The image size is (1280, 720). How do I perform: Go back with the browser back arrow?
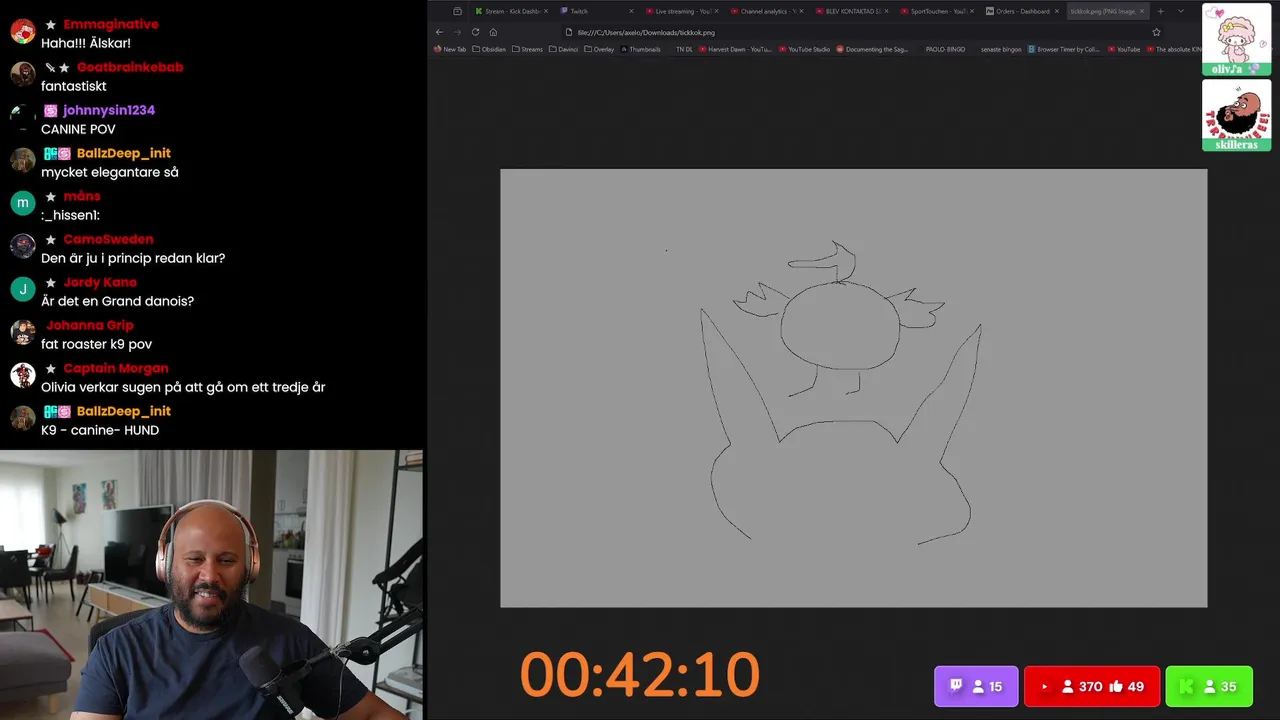click(439, 32)
